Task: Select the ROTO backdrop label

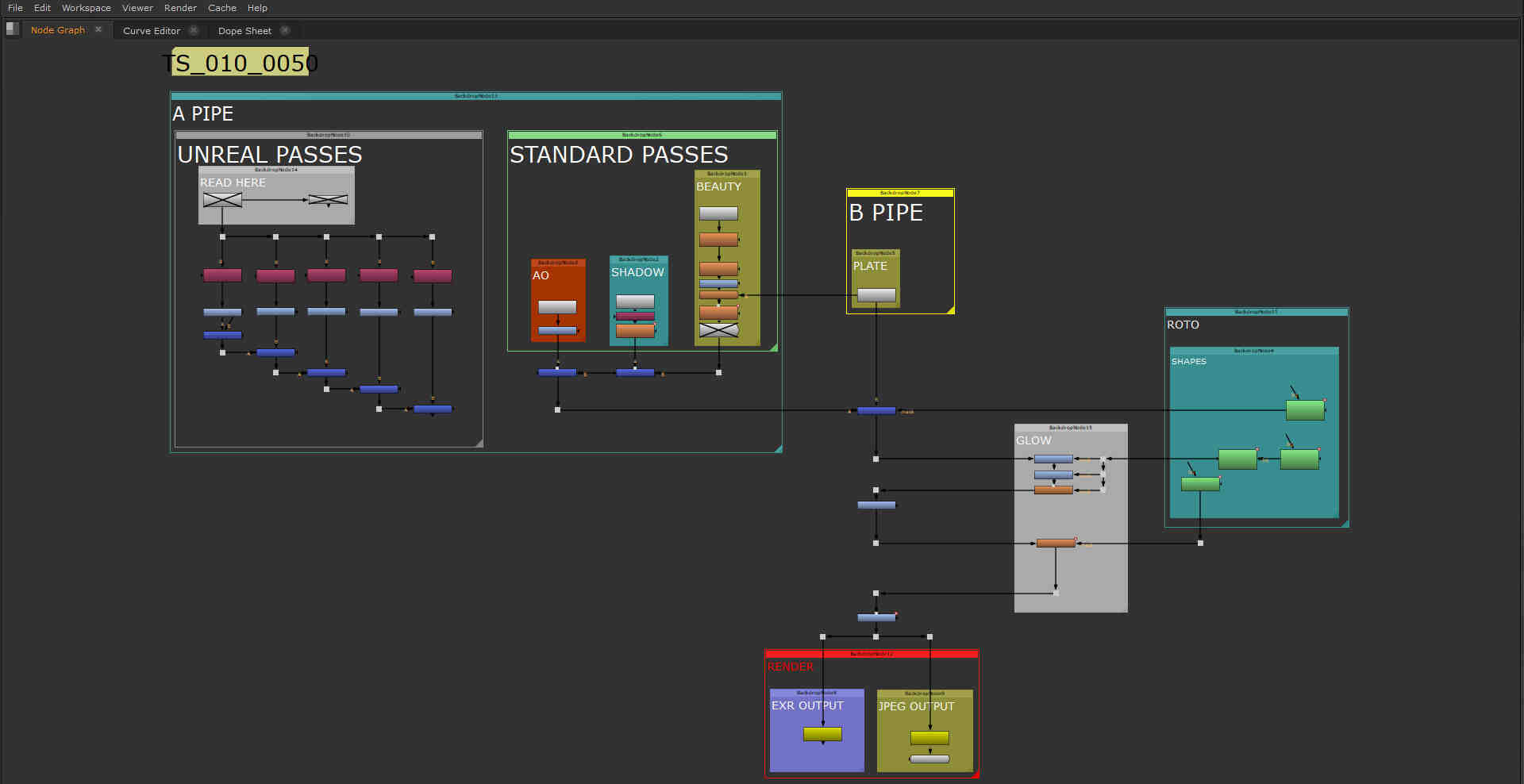Action: (x=1183, y=325)
